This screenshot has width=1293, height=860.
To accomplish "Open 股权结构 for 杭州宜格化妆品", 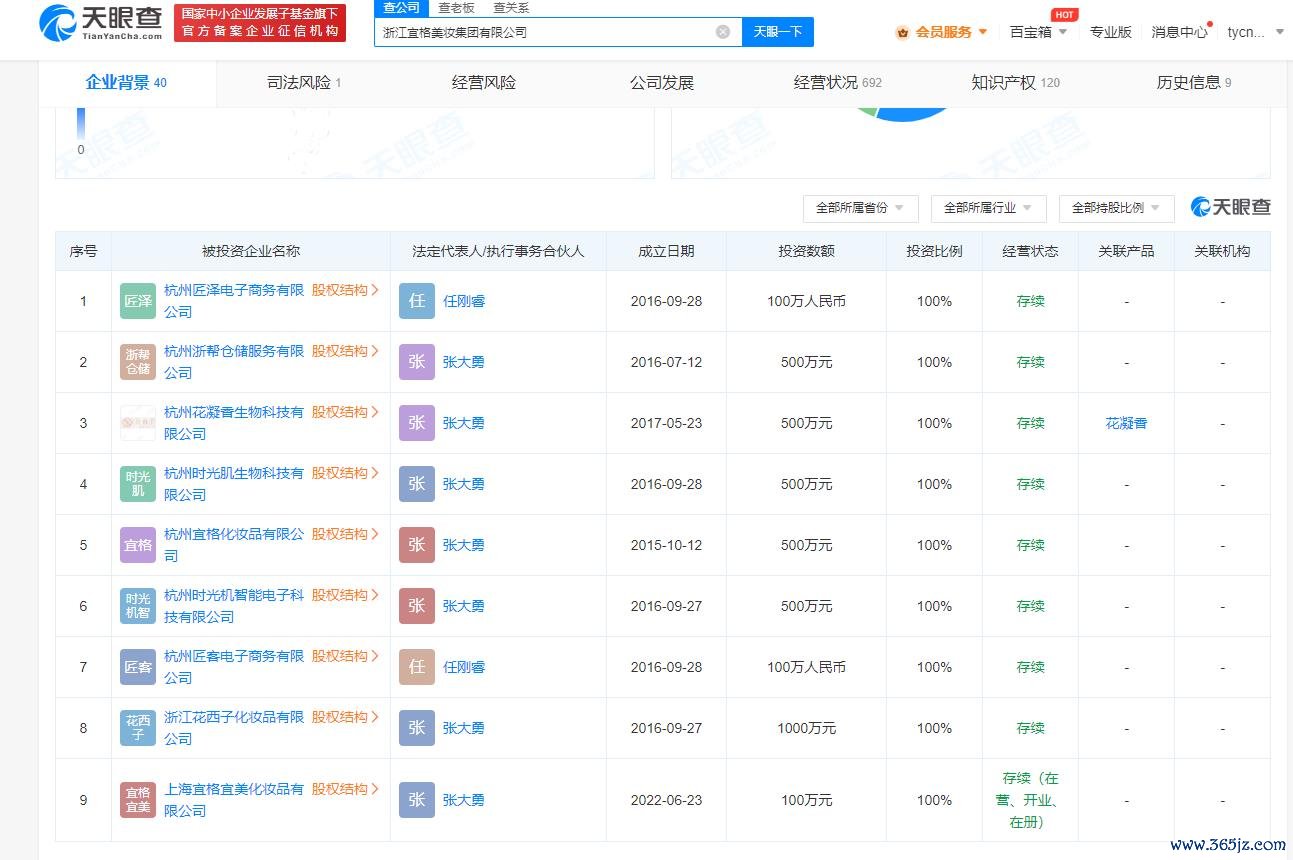I will 345,534.
